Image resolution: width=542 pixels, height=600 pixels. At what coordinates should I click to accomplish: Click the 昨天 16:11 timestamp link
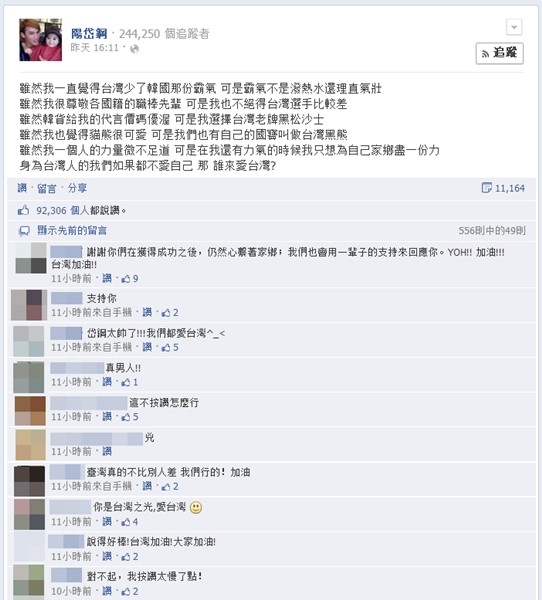95,48
